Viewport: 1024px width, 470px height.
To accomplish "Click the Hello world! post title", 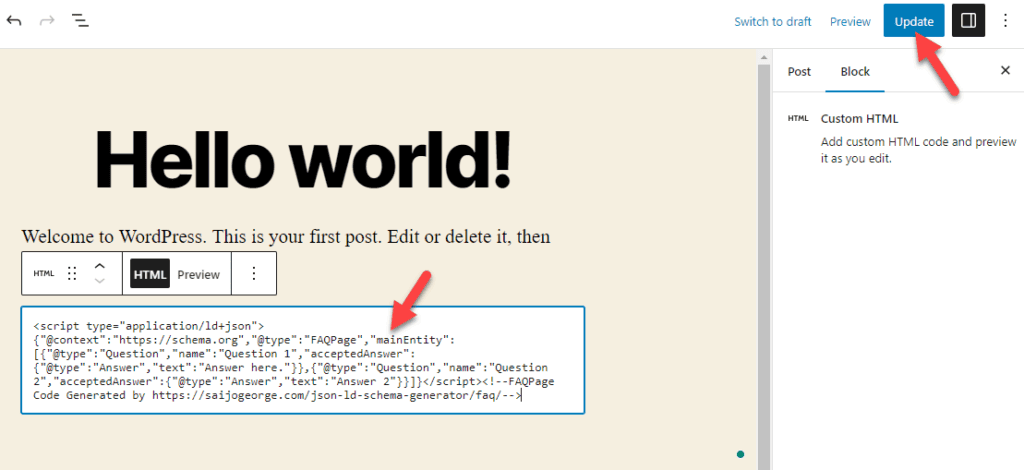I will point(303,158).
